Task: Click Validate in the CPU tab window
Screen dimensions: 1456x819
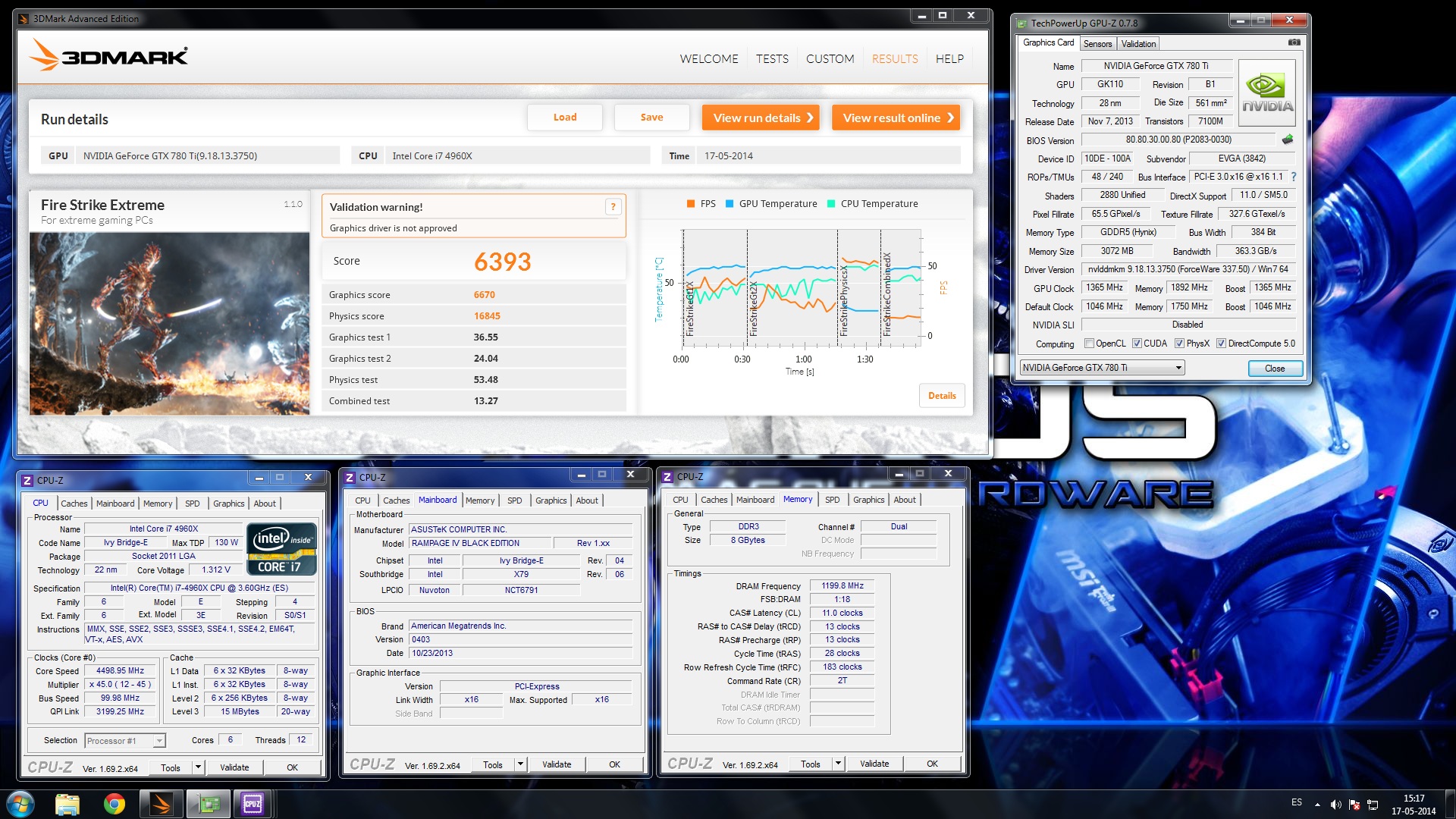Action: (x=234, y=767)
